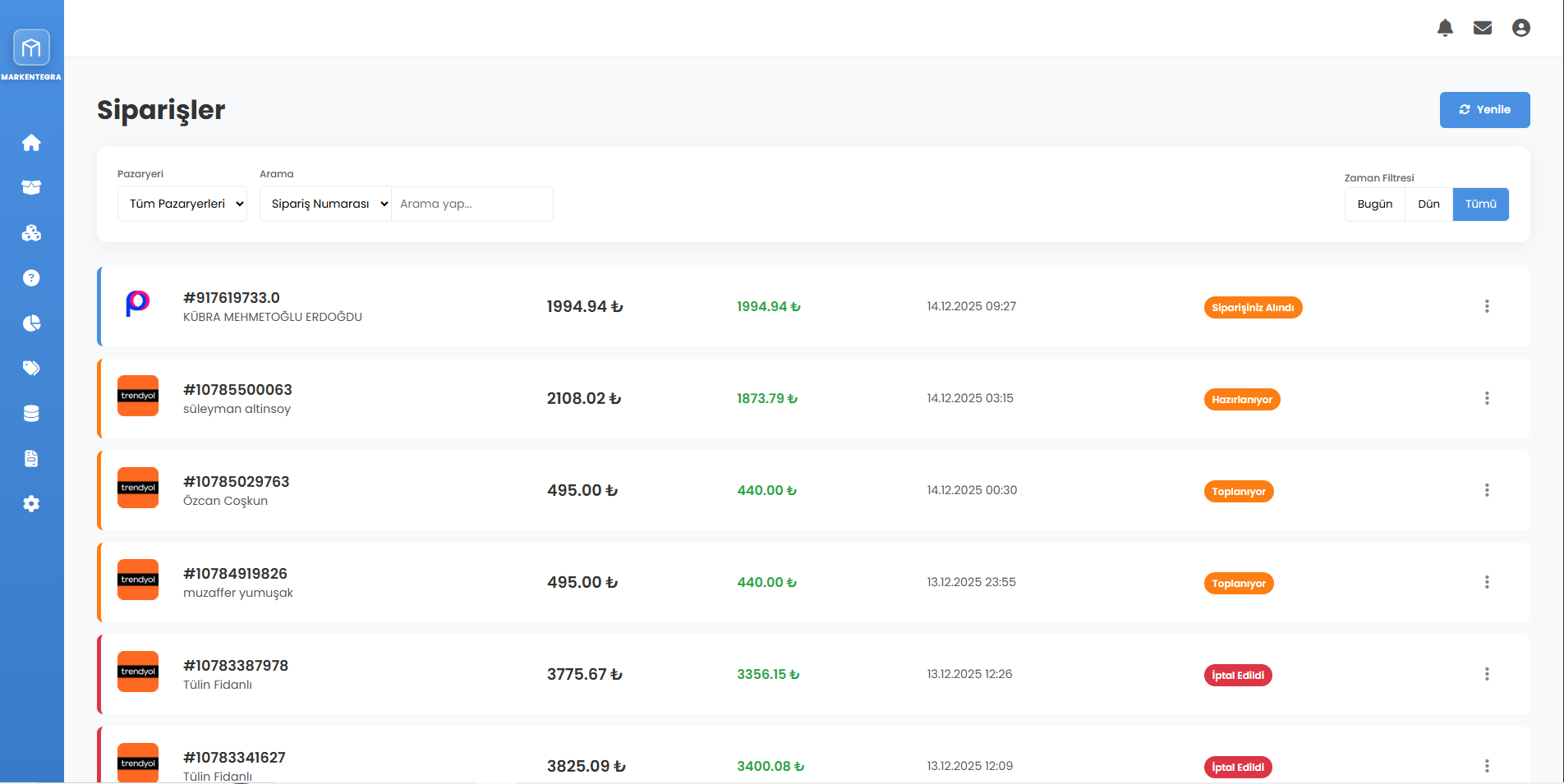
Task: Open the user profile avatar icon
Action: pos(1520,28)
